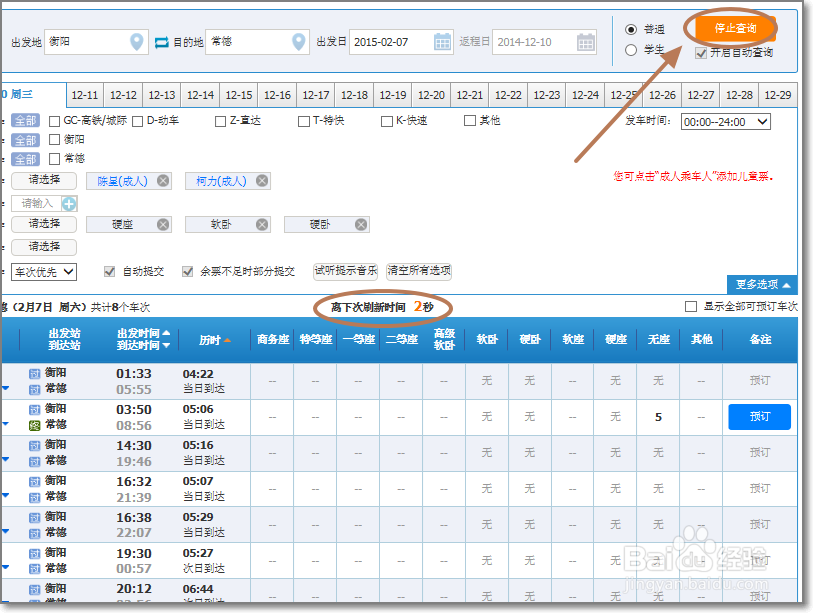Open the 车次优先 dropdown
The width and height of the screenshot is (813, 613).
[42, 270]
